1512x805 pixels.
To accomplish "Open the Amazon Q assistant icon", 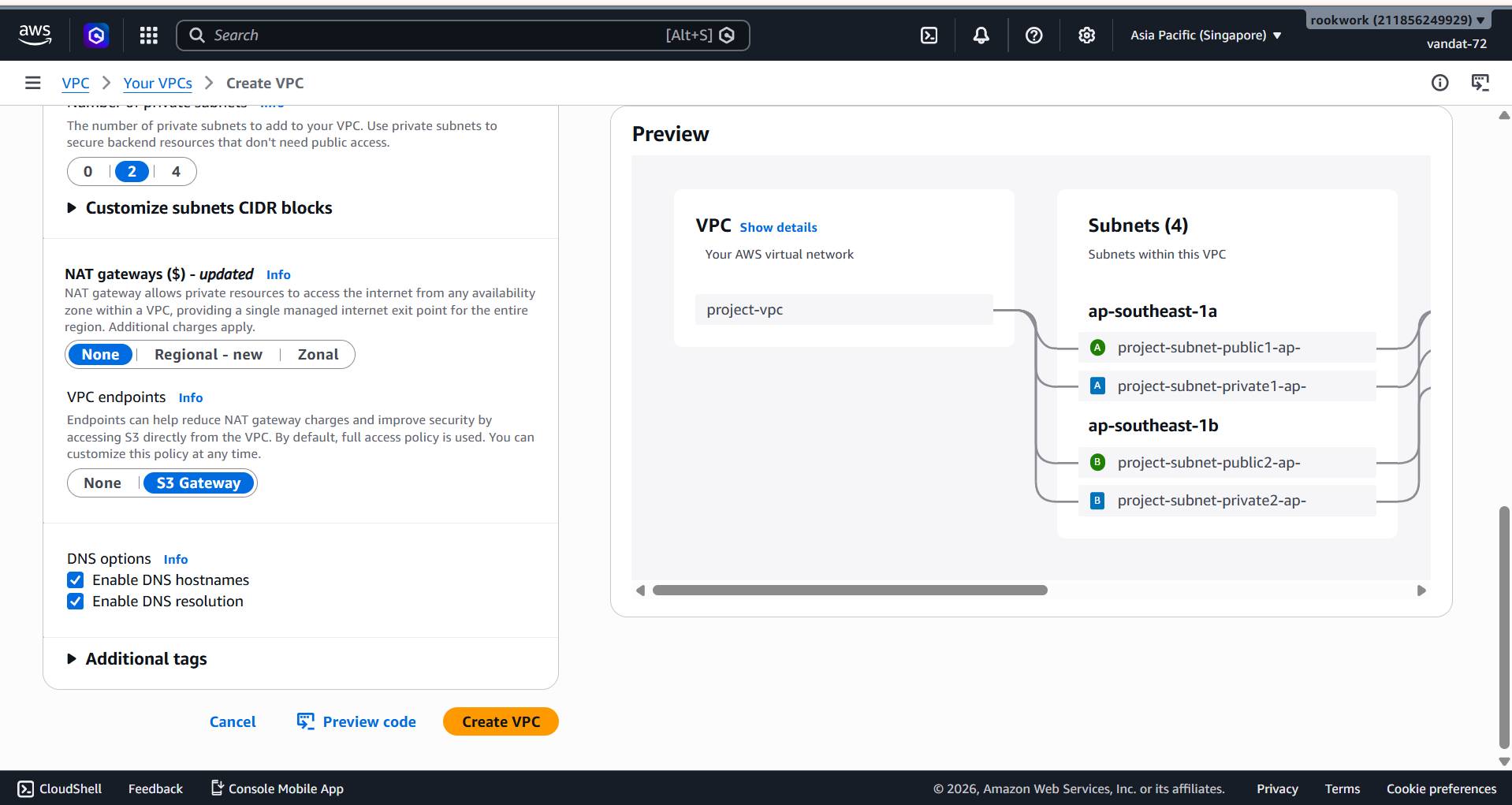I will coord(96,35).
